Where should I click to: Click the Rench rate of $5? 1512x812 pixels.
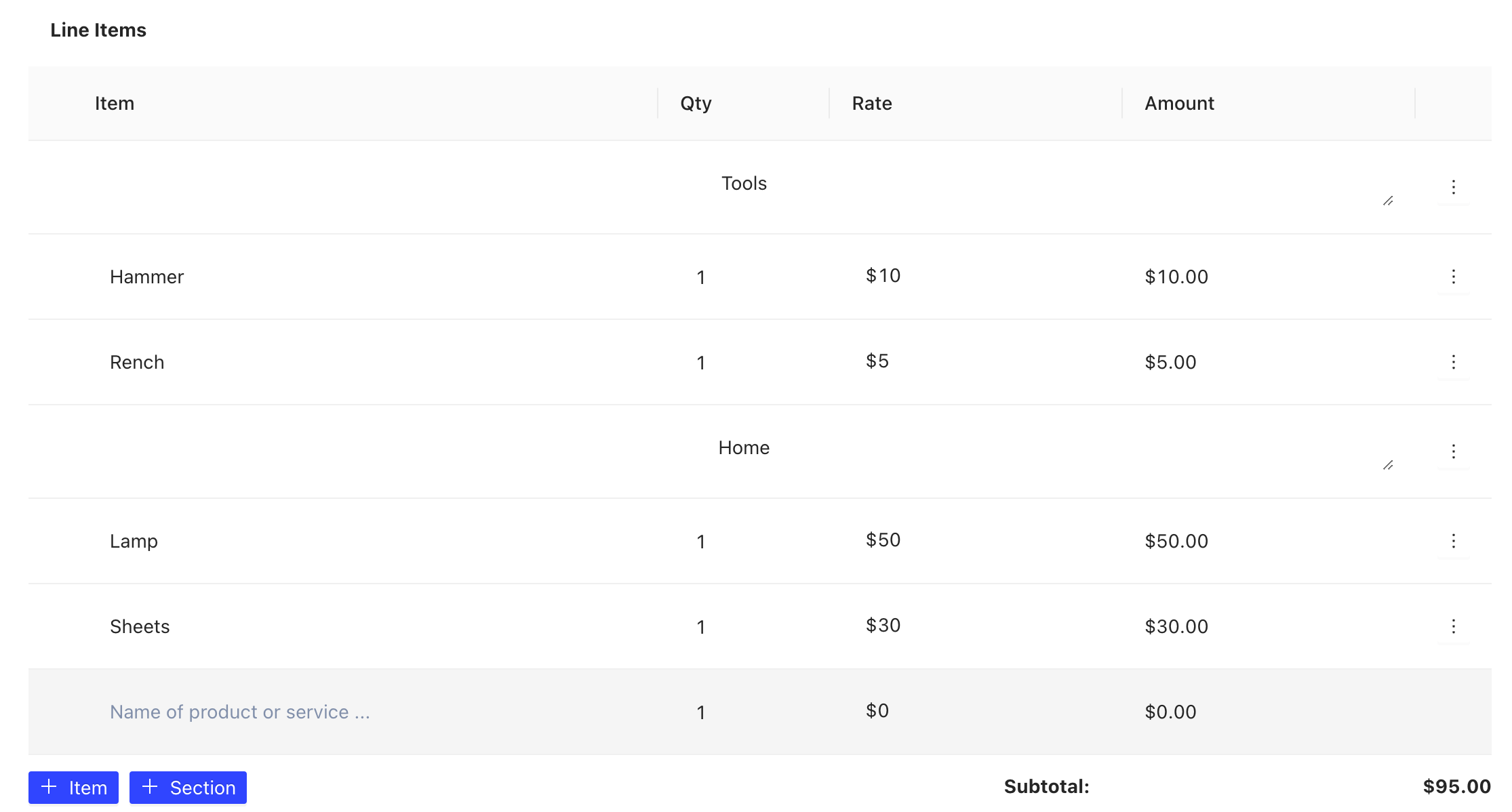pos(877,361)
